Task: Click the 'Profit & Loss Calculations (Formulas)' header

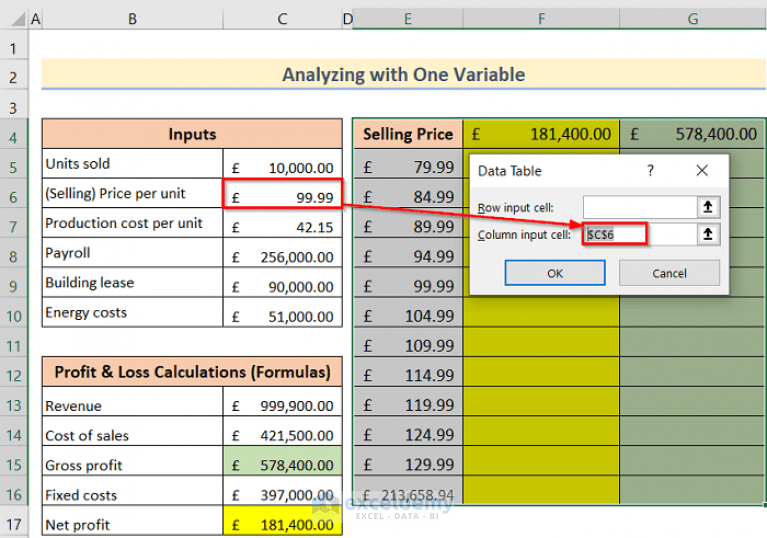Action: click(192, 372)
